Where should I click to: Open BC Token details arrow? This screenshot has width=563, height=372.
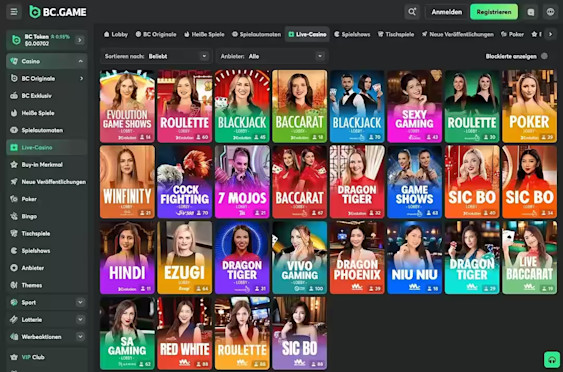click(80, 40)
